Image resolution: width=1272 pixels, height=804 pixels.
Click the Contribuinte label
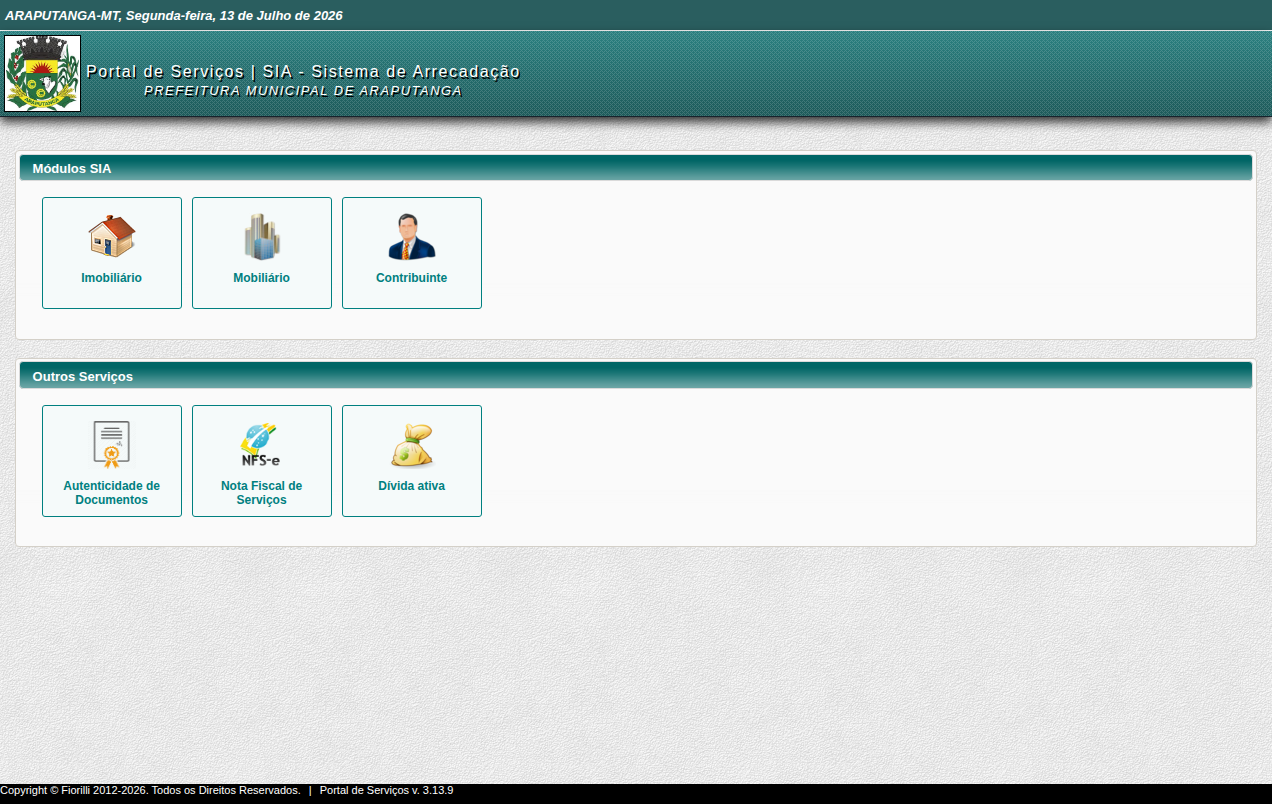412,278
